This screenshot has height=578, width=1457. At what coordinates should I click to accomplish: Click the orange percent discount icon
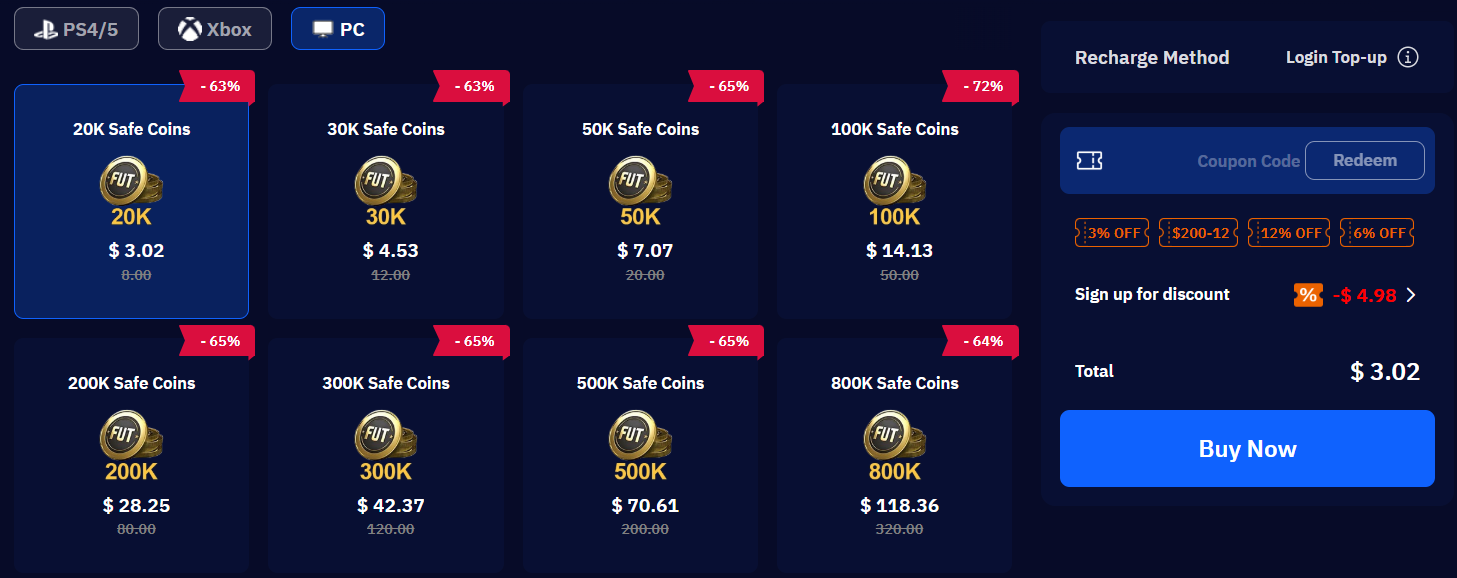[1308, 295]
